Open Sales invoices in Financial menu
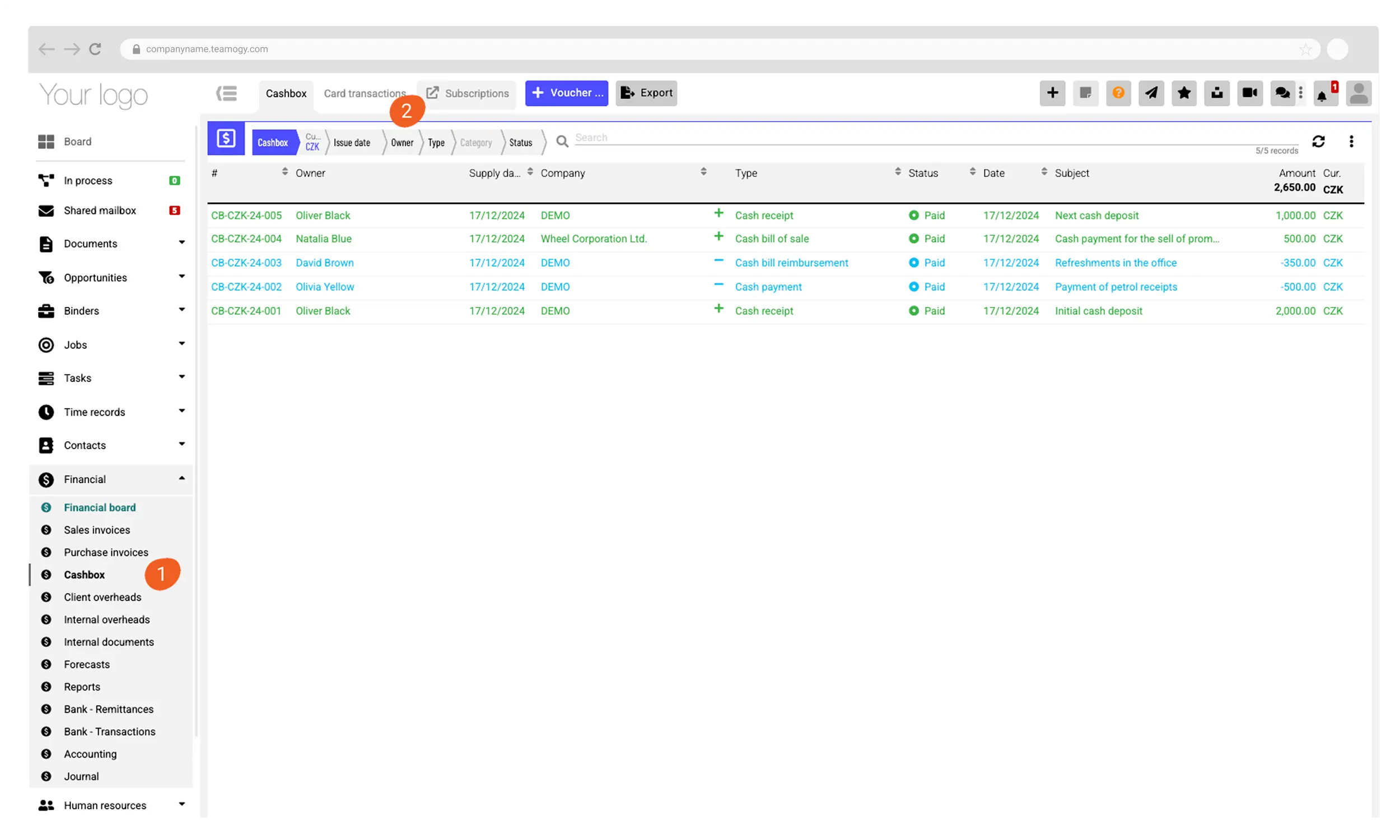 [x=97, y=530]
